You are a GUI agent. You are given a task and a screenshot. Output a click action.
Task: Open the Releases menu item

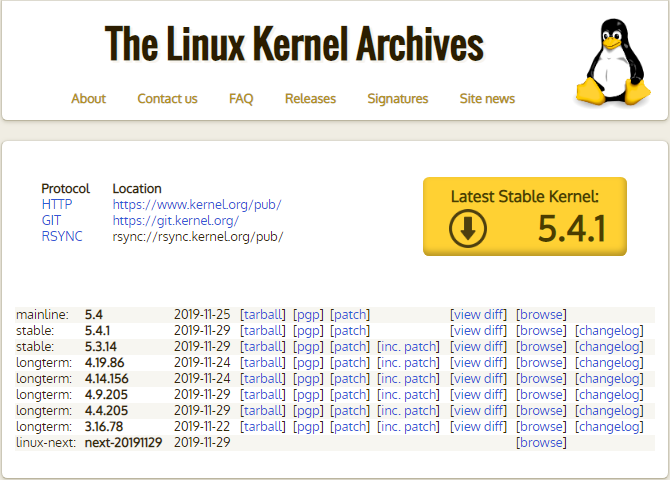tap(311, 99)
